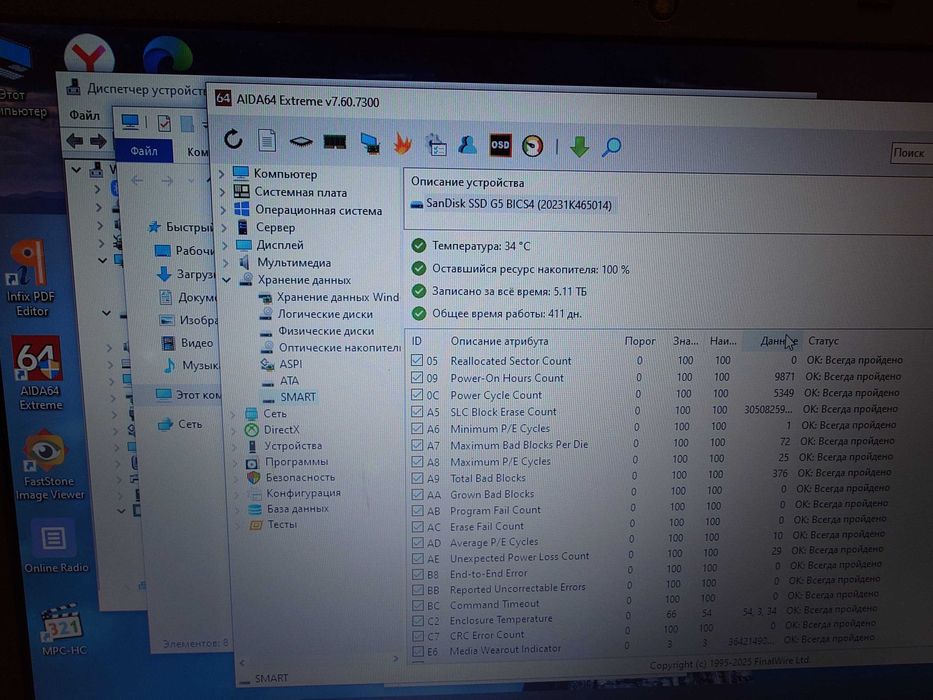Toggle checkbox for A5 SLC Block Erase Count
Image resolution: width=933 pixels, height=700 pixels.
pyautogui.click(x=417, y=411)
